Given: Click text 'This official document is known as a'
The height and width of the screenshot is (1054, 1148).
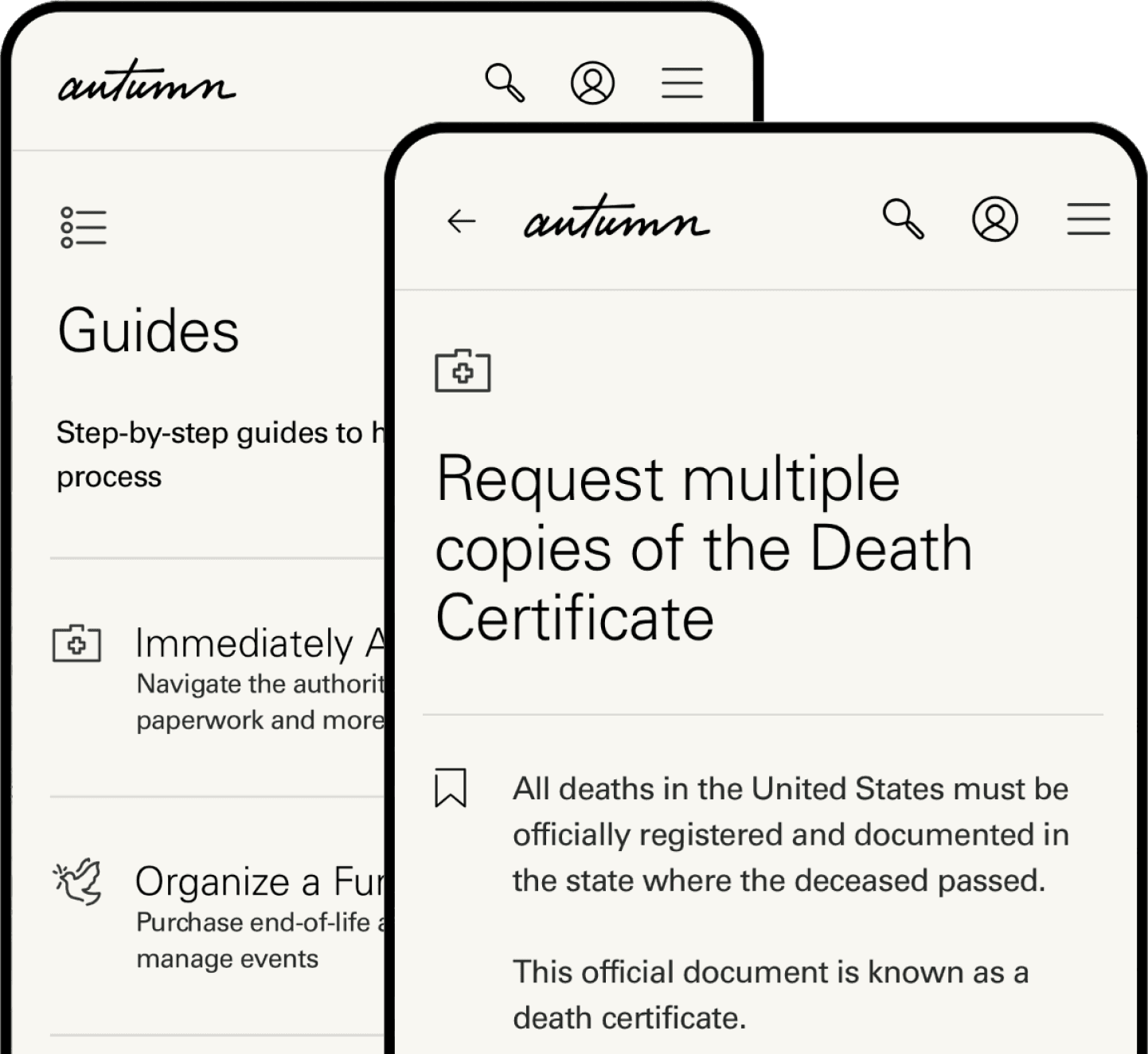Looking at the screenshot, I should point(771,972).
